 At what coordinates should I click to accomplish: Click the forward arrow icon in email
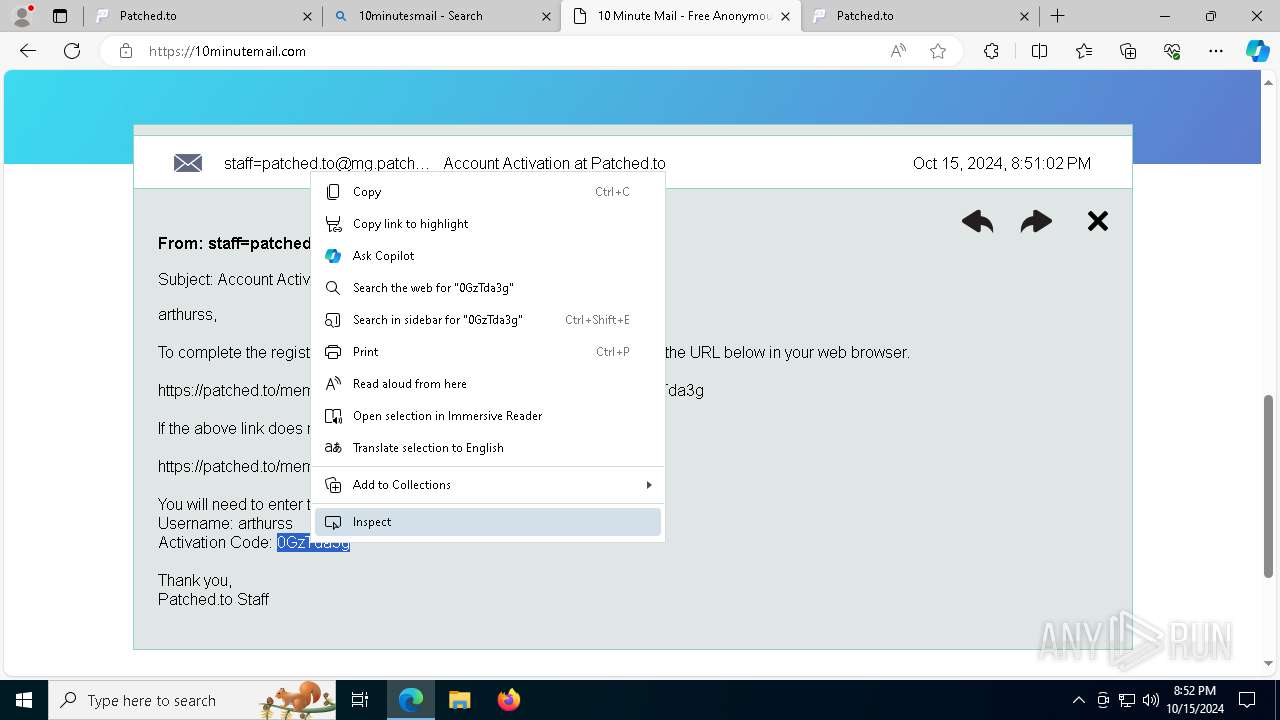click(x=1036, y=221)
